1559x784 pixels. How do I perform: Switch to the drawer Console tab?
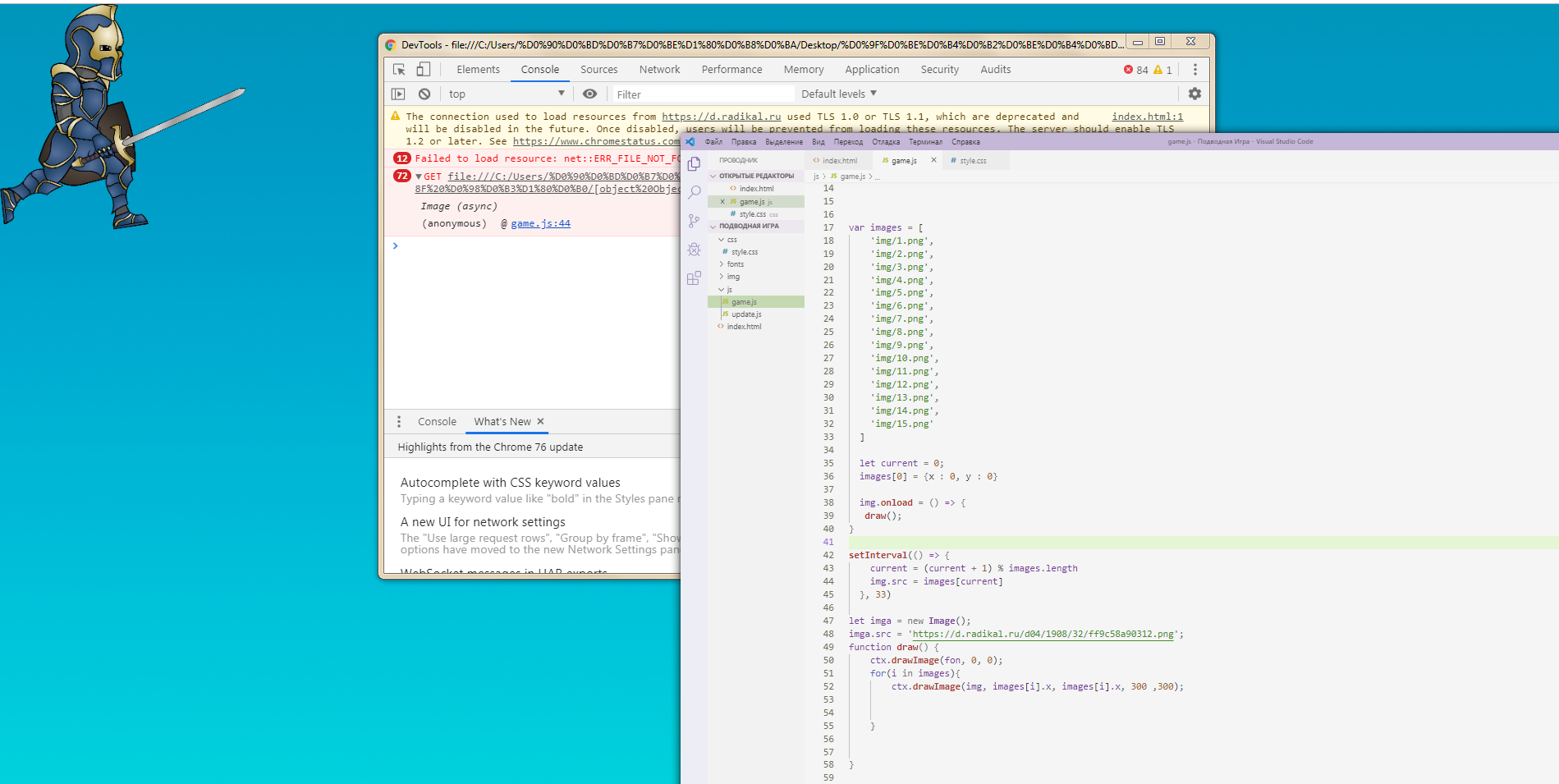pyautogui.click(x=437, y=422)
